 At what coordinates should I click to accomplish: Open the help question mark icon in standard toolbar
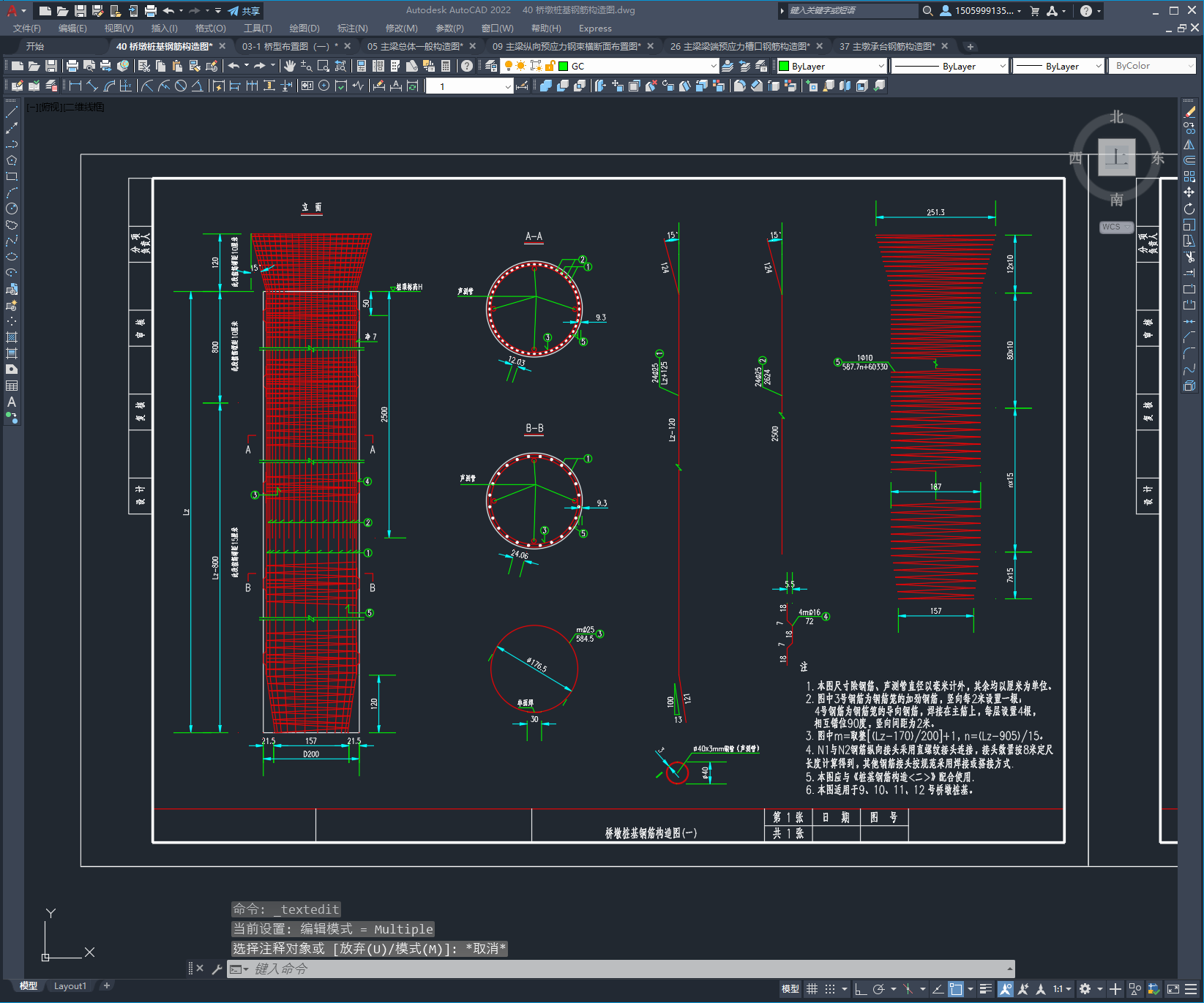[x=467, y=66]
